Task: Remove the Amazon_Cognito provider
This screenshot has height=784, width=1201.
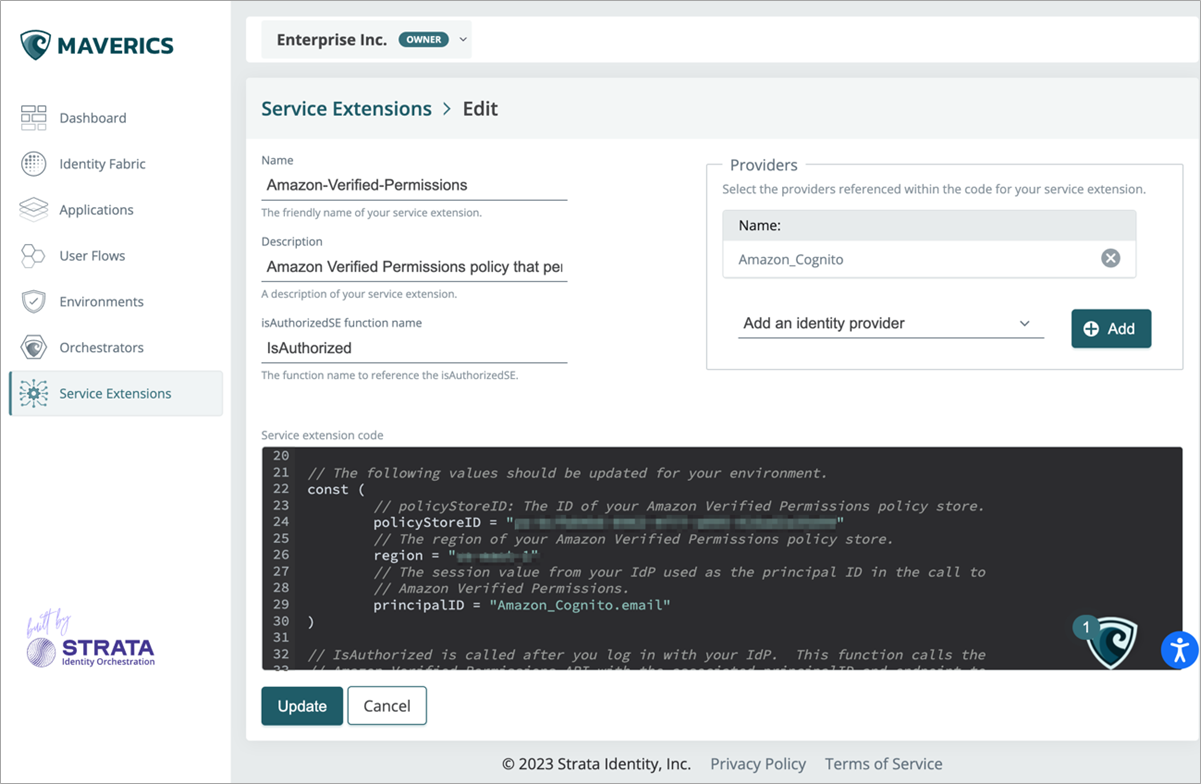Action: click(1110, 259)
